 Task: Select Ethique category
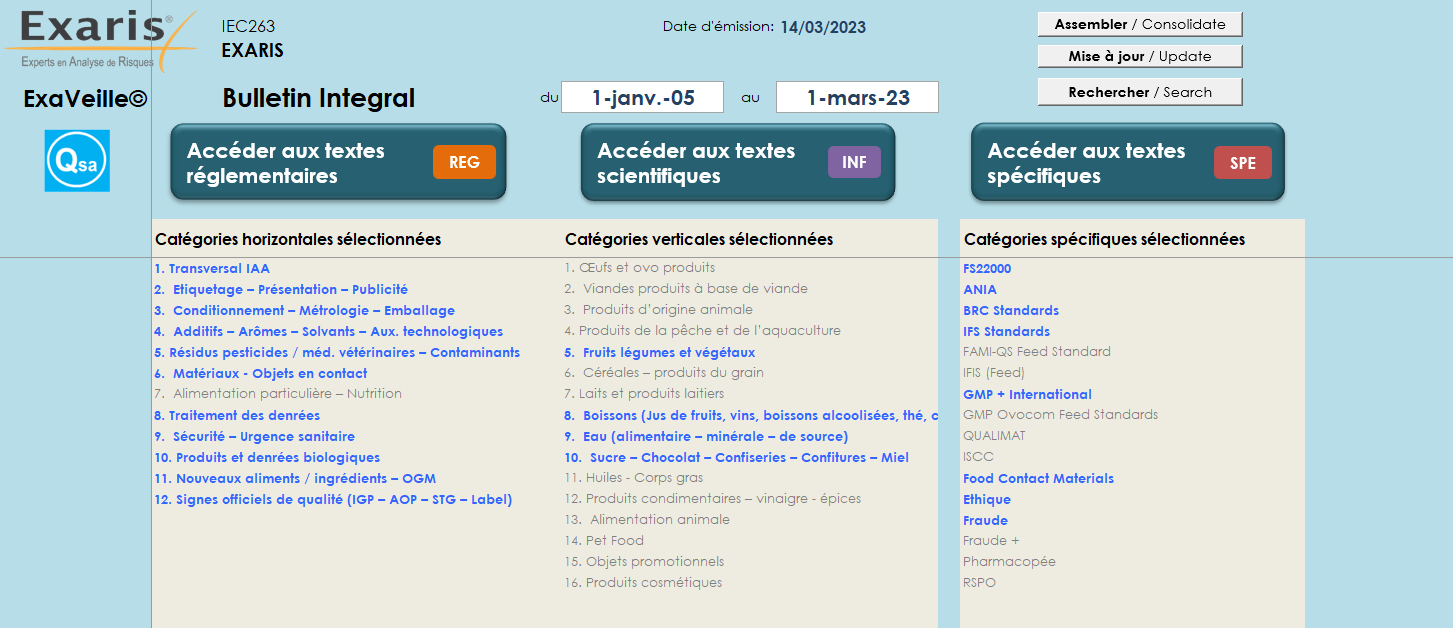point(987,499)
